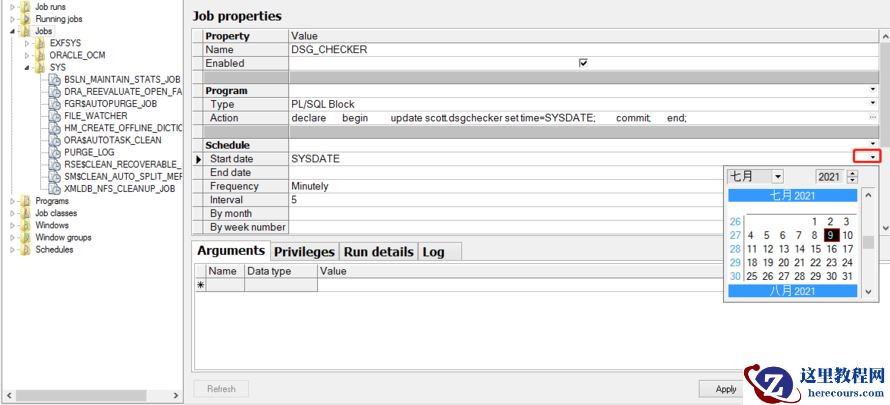The image size is (890, 405).
Task: Click the Refresh button
Action: 221,389
